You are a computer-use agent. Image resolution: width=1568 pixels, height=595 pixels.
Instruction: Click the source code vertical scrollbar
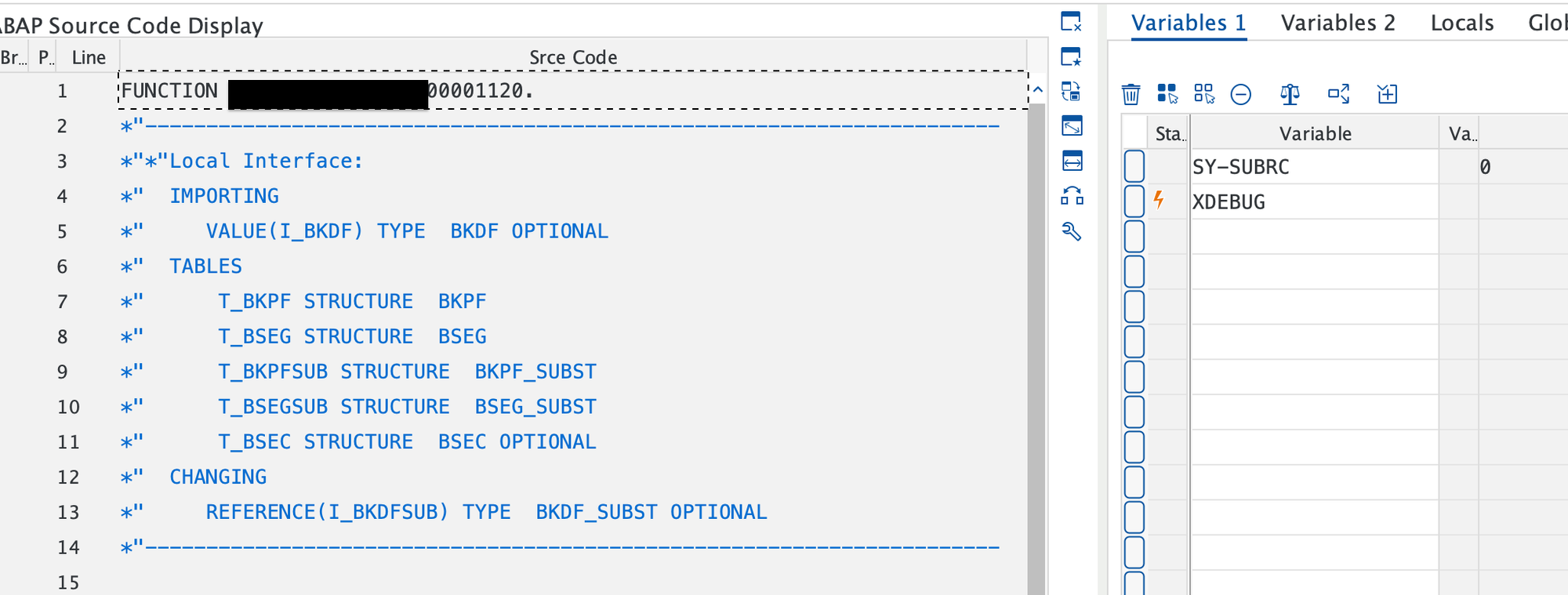[x=1037, y=345]
